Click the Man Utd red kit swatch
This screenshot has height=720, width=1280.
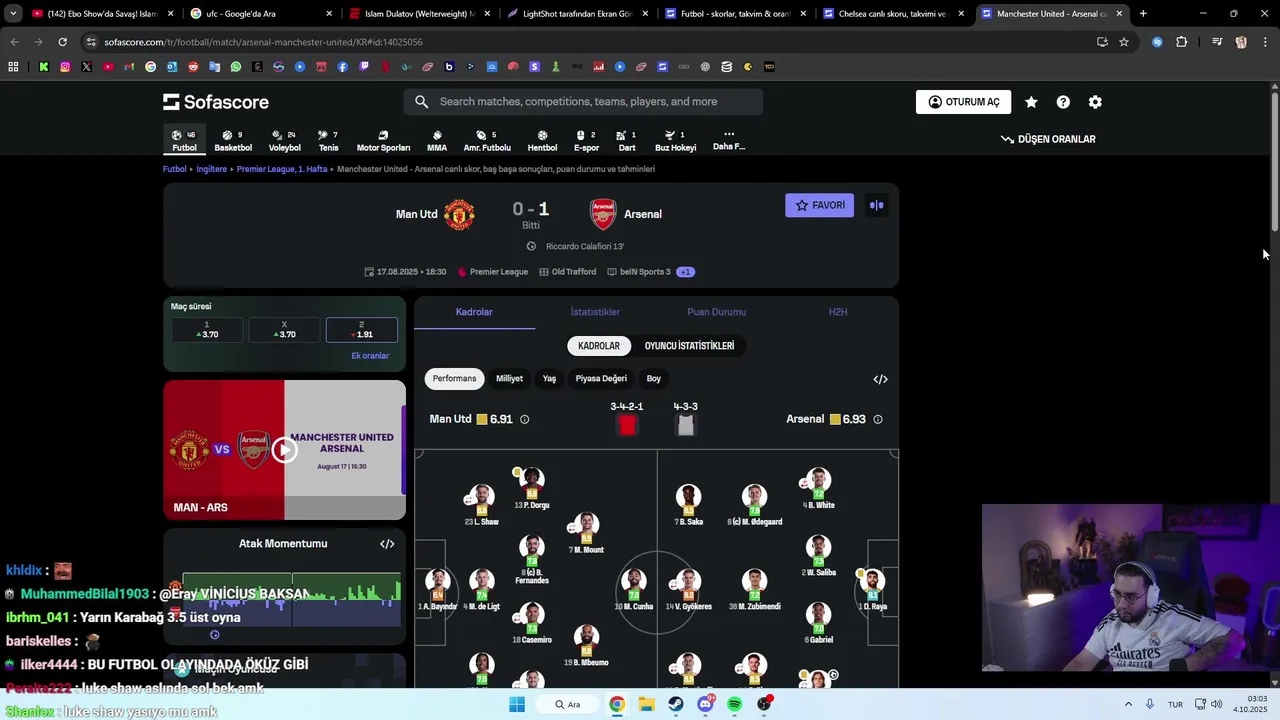(x=627, y=426)
